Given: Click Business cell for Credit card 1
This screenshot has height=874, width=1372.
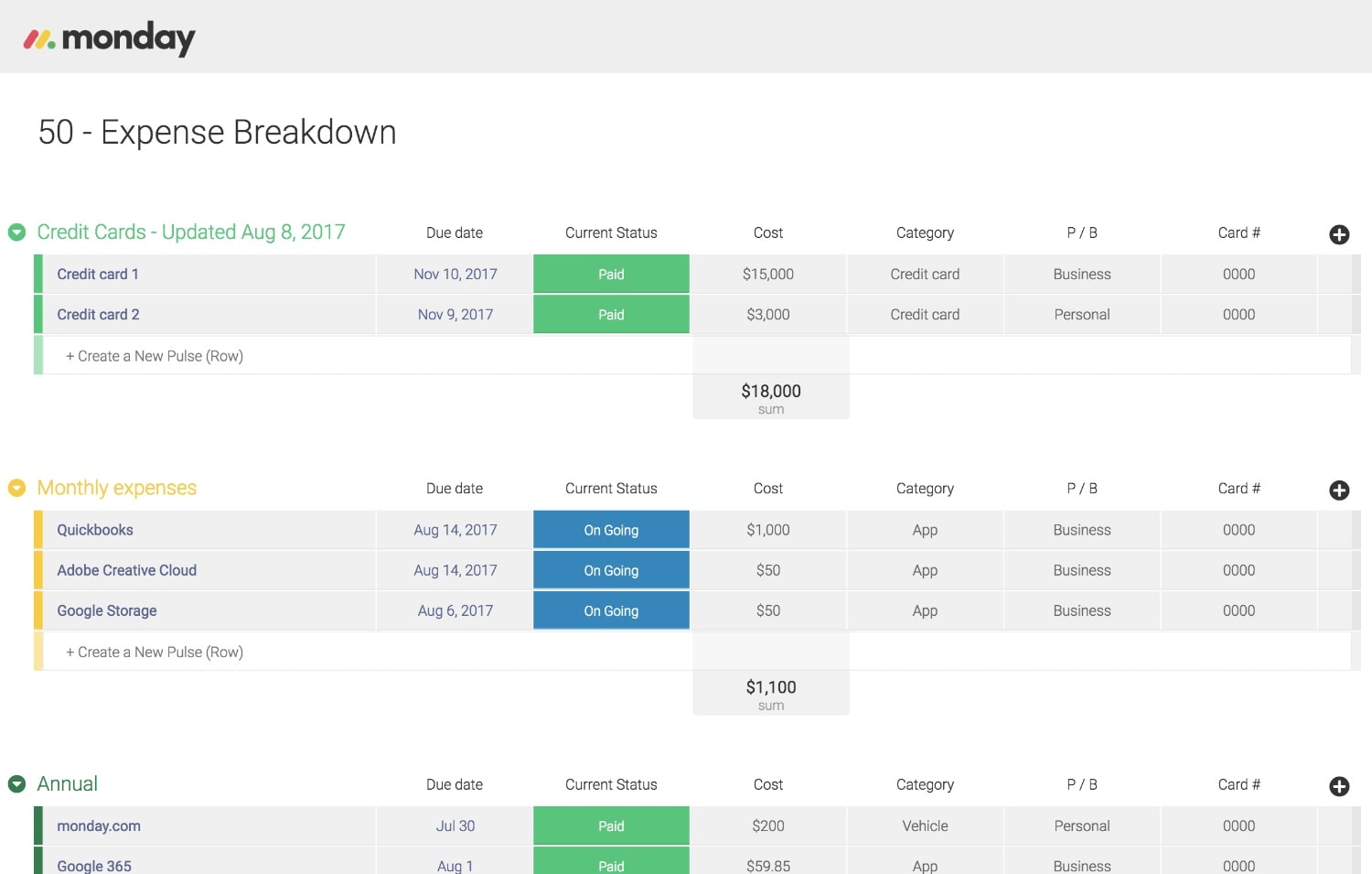Looking at the screenshot, I should pyautogui.click(x=1082, y=275).
